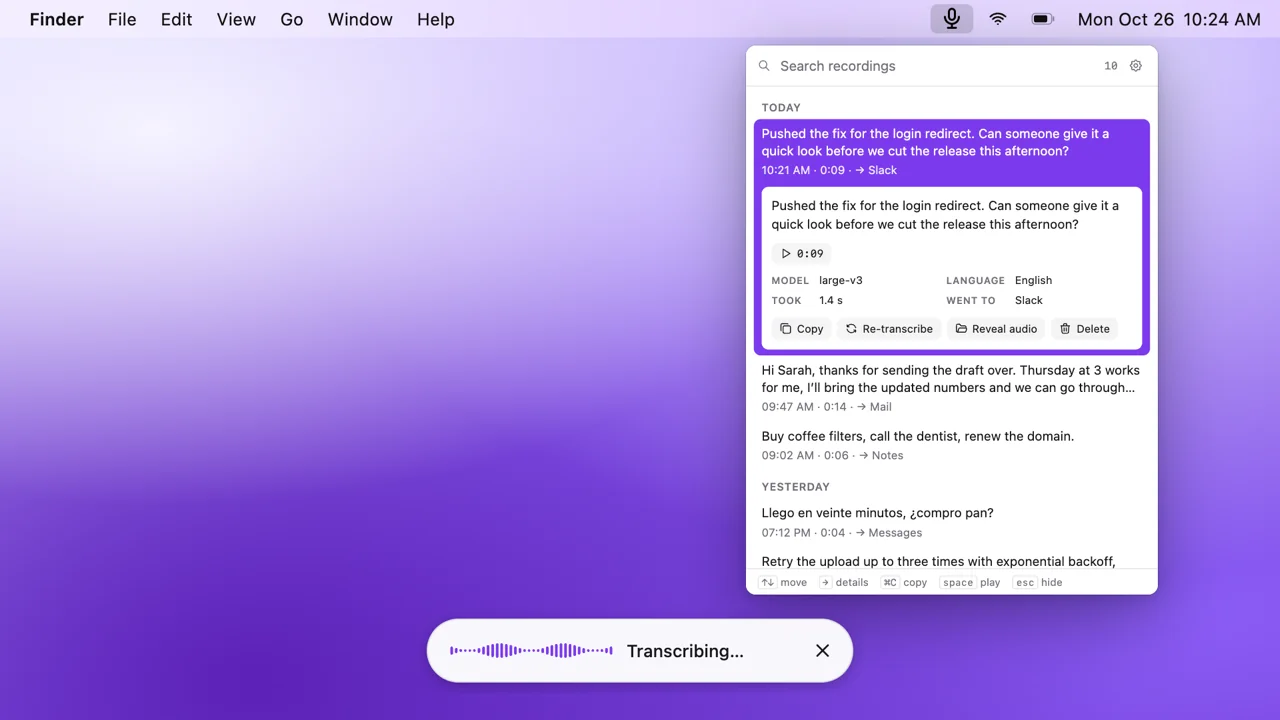The height and width of the screenshot is (720, 1280).
Task: Copy the login redirect transcript
Action: [802, 329]
